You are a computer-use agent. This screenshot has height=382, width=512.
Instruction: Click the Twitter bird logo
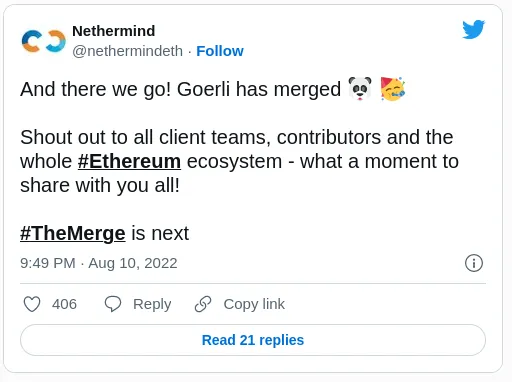[473, 29]
